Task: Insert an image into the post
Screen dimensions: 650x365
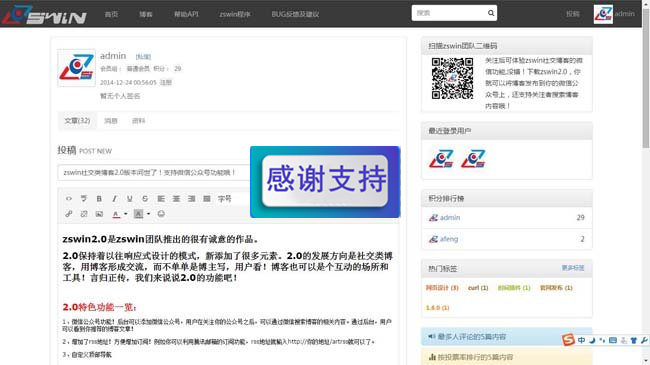Action: (99, 214)
